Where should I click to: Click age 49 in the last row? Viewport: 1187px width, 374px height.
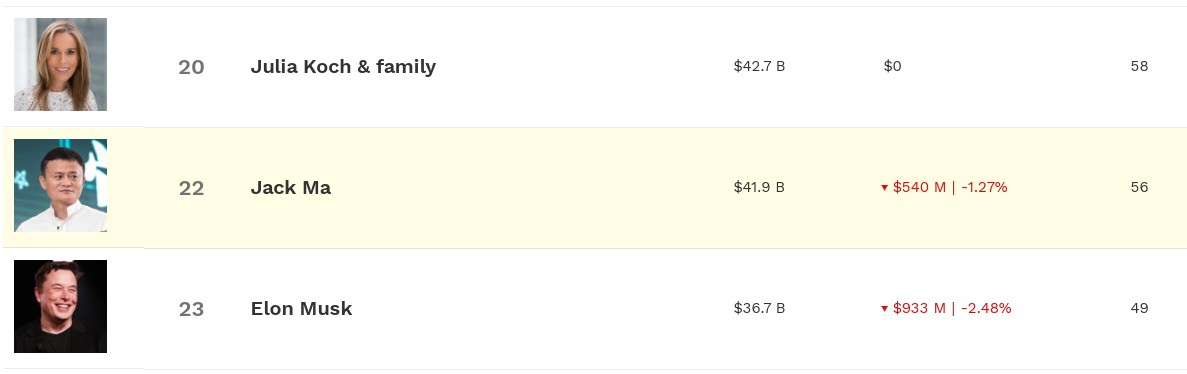(x=1139, y=308)
